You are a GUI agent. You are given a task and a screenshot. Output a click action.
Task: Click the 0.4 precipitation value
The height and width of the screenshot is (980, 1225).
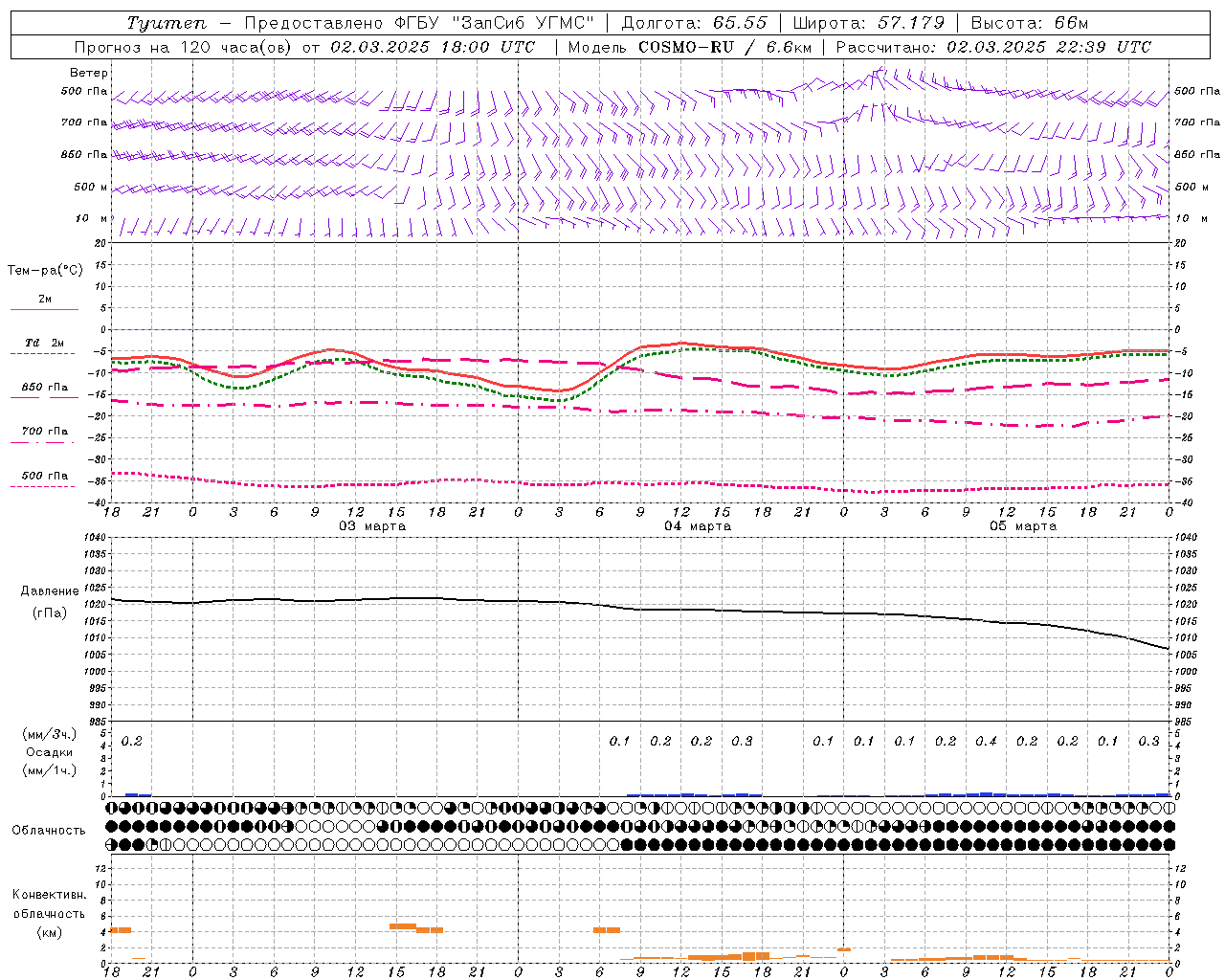[x=986, y=741]
